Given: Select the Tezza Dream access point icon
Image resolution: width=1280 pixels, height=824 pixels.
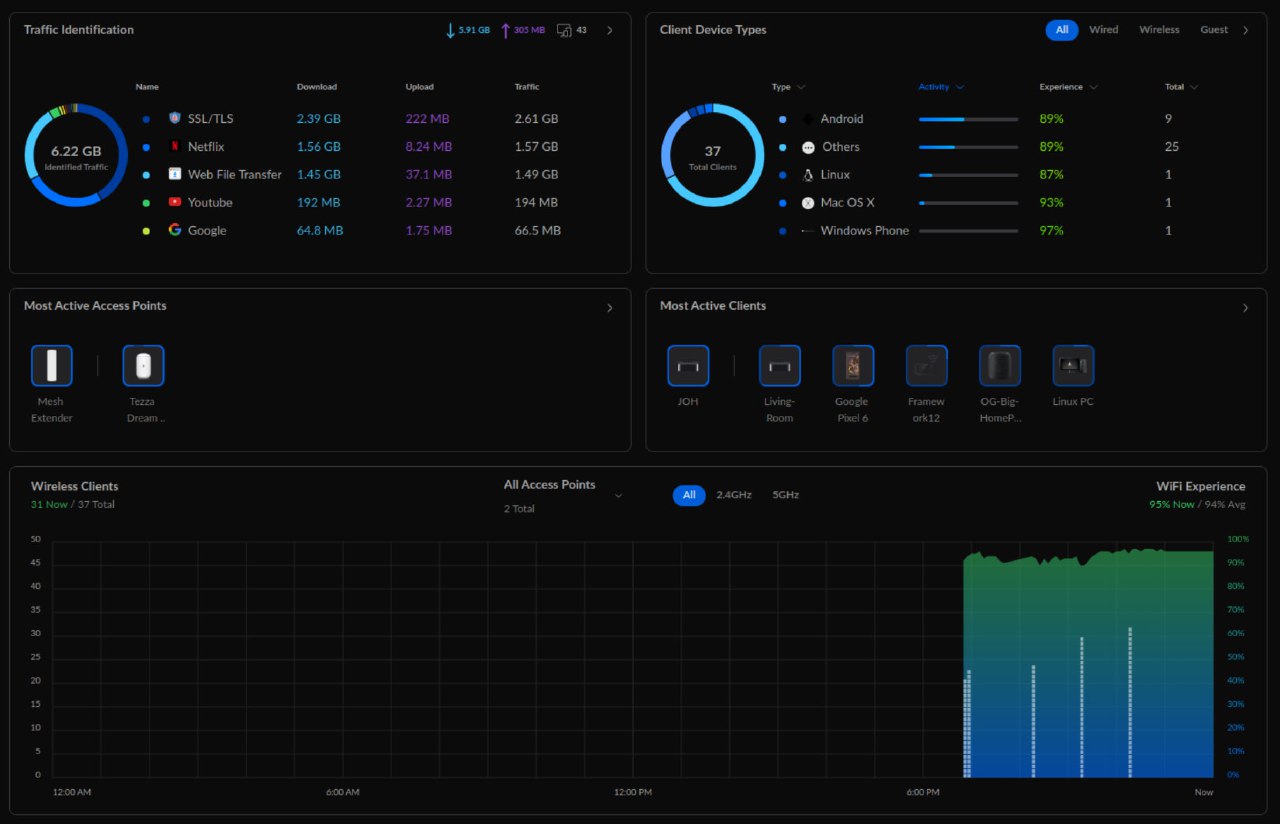Looking at the screenshot, I should tap(143, 366).
